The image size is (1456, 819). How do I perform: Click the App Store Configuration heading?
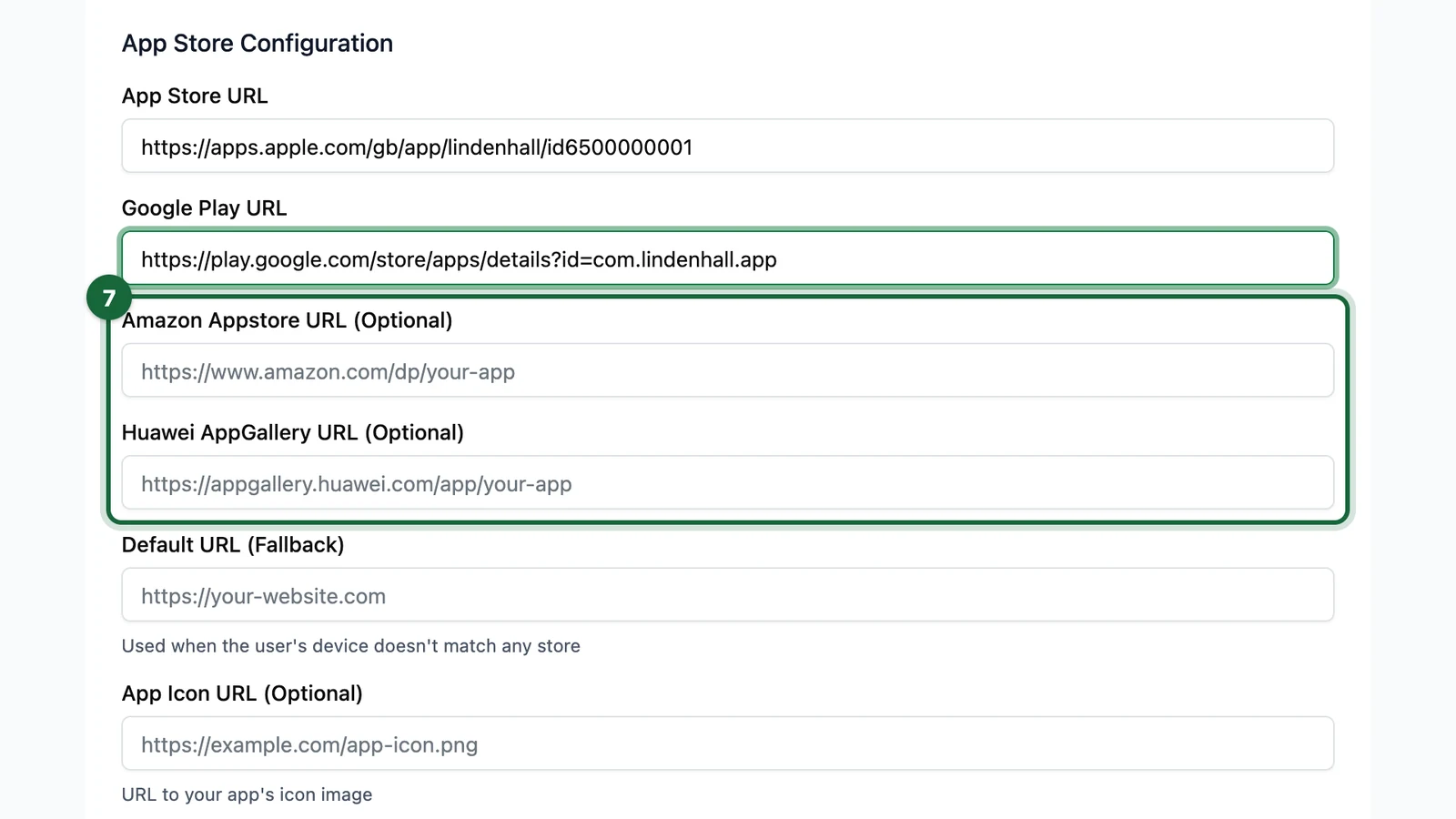pos(258,43)
